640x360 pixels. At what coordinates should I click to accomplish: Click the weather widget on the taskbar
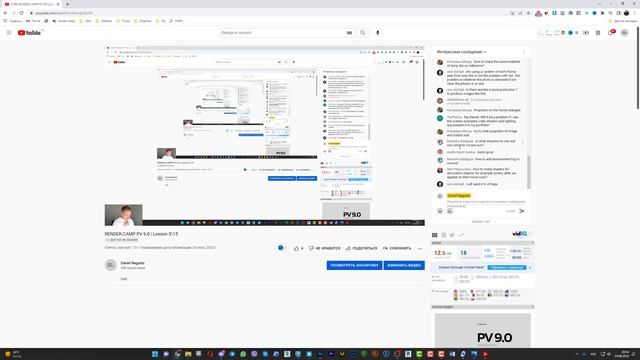click(13, 354)
